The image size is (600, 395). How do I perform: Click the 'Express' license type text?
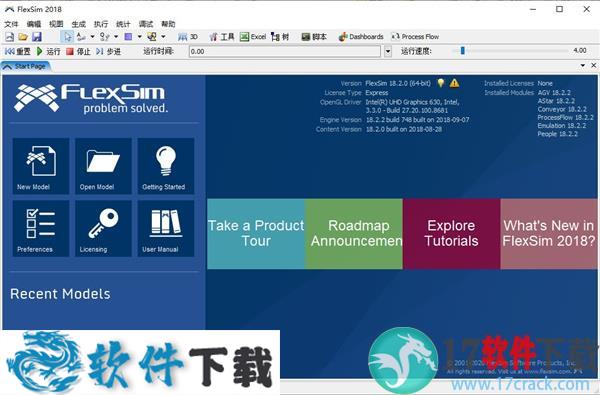pyautogui.click(x=377, y=93)
